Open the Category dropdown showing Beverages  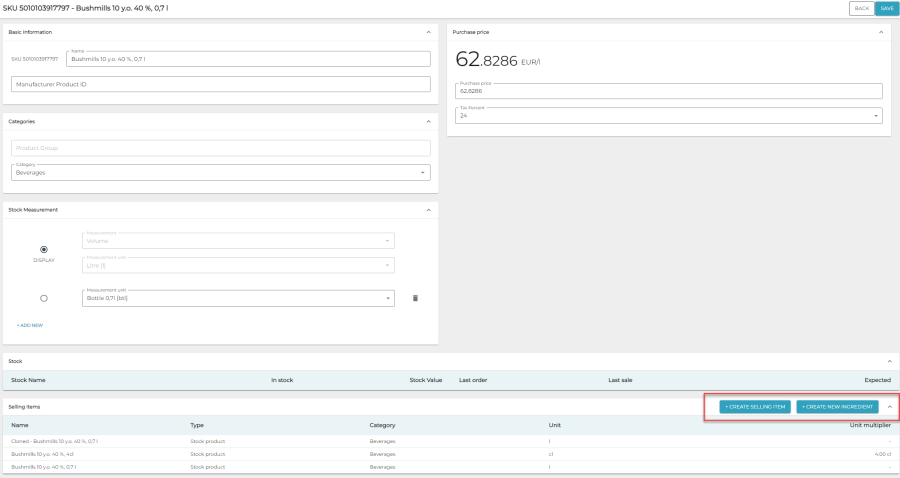[220, 173]
